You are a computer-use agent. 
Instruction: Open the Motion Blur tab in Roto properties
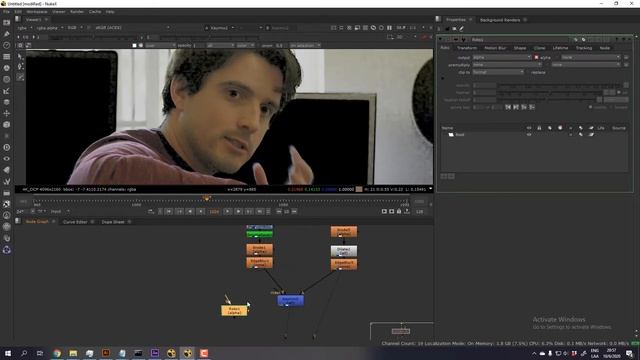[x=495, y=48]
